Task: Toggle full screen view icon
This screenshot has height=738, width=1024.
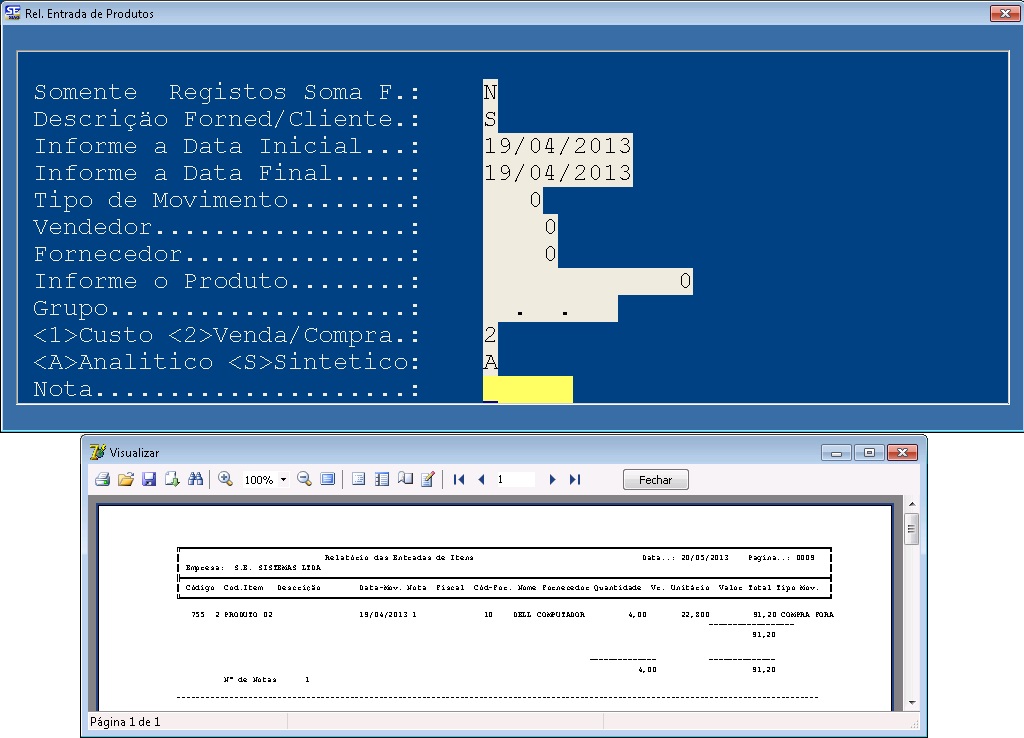Action: 328,480
